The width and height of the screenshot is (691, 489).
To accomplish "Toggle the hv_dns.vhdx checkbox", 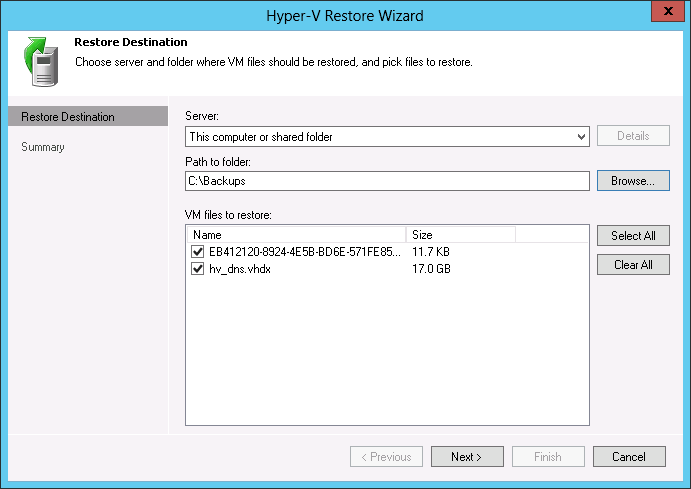I will [197, 269].
